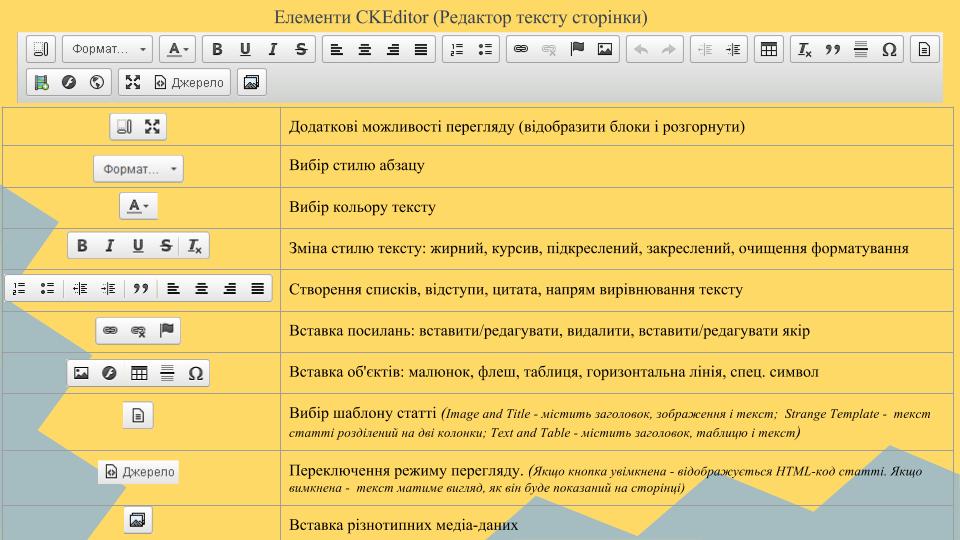Click the media gallery icon in main toolbar
The width and height of the screenshot is (960, 540).
click(251, 82)
